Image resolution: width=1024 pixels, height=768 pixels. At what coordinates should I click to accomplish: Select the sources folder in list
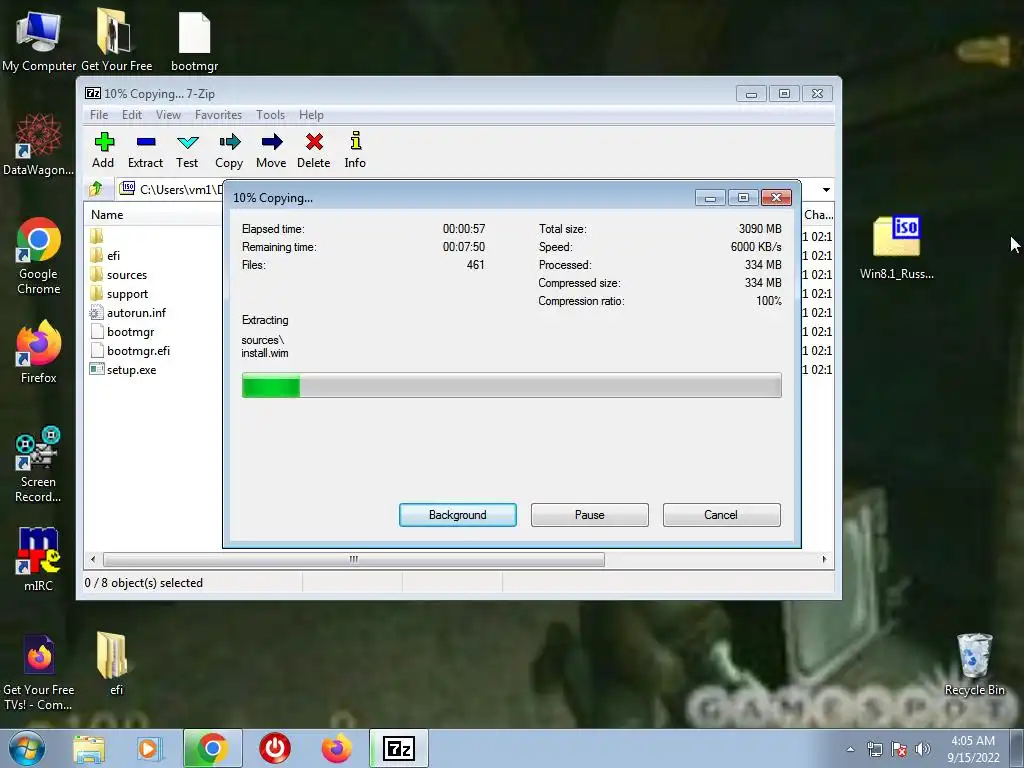tap(127, 275)
